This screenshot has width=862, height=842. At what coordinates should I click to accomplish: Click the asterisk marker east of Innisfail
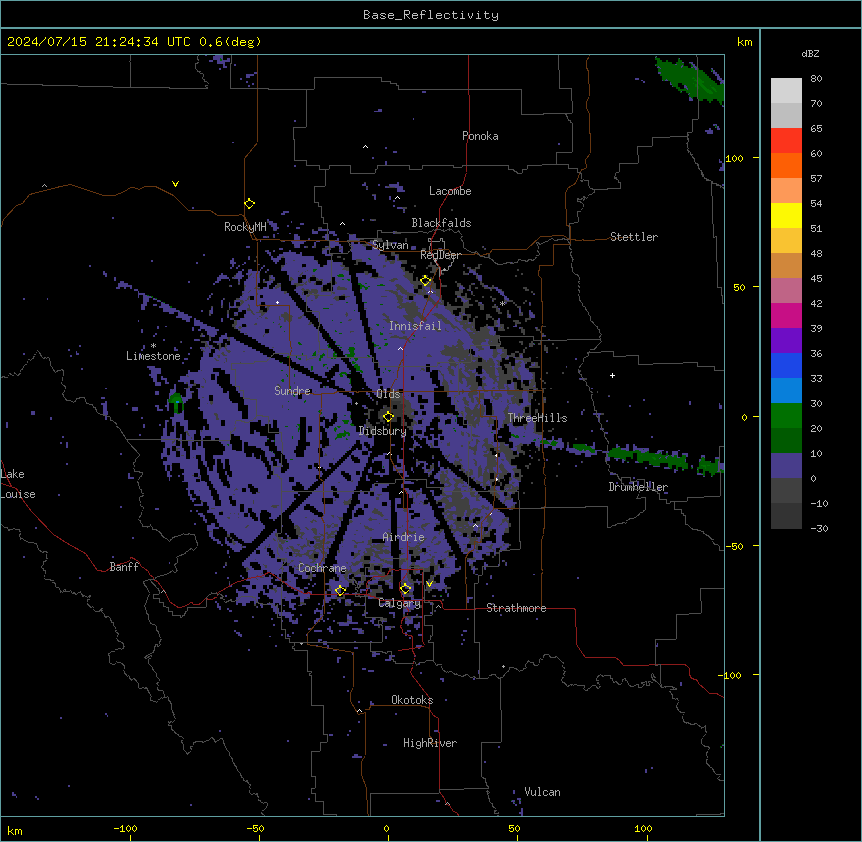click(x=502, y=303)
